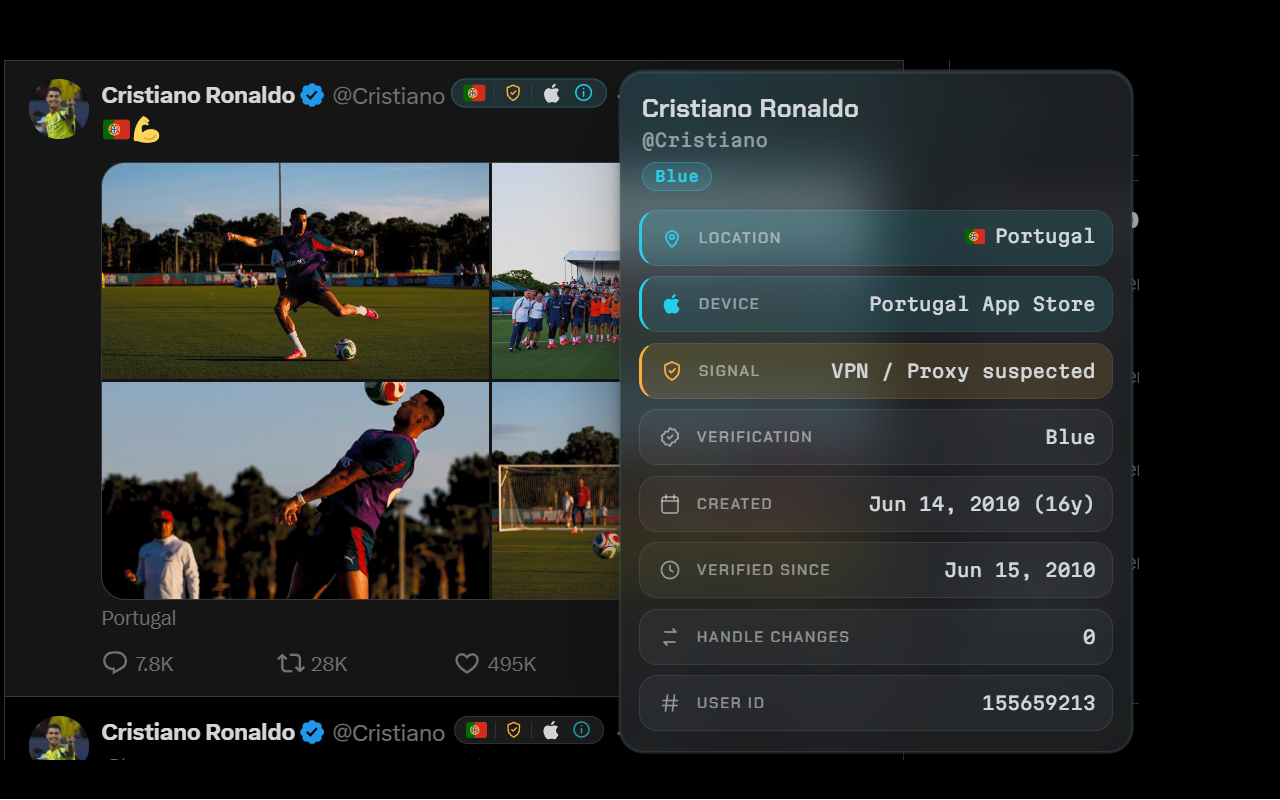The image size is (1280, 800).
Task: Click the Portugal flag badge in the top tweet header
Action: pos(475,93)
